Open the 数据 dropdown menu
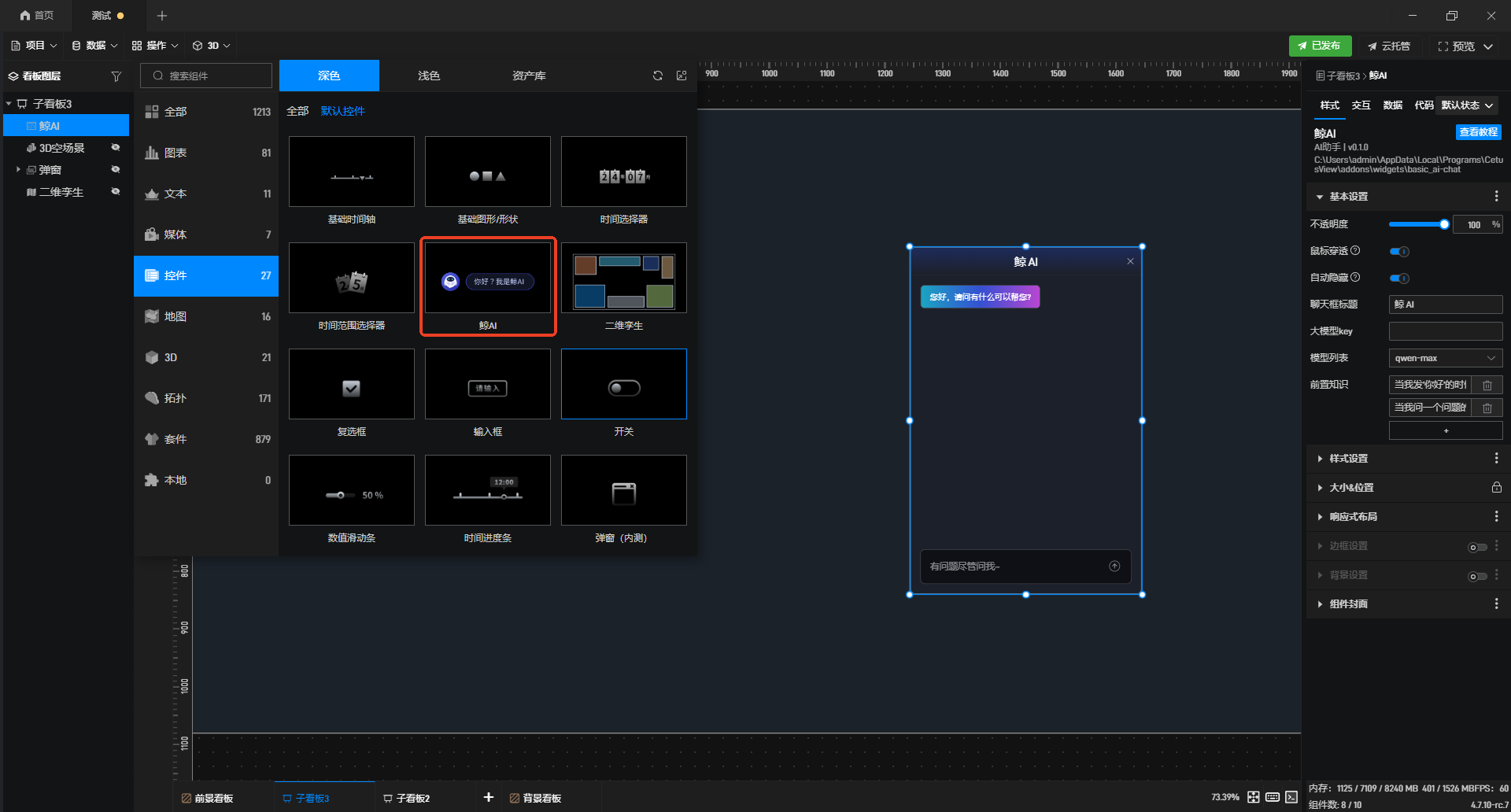Image resolution: width=1511 pixels, height=812 pixels. tap(94, 46)
